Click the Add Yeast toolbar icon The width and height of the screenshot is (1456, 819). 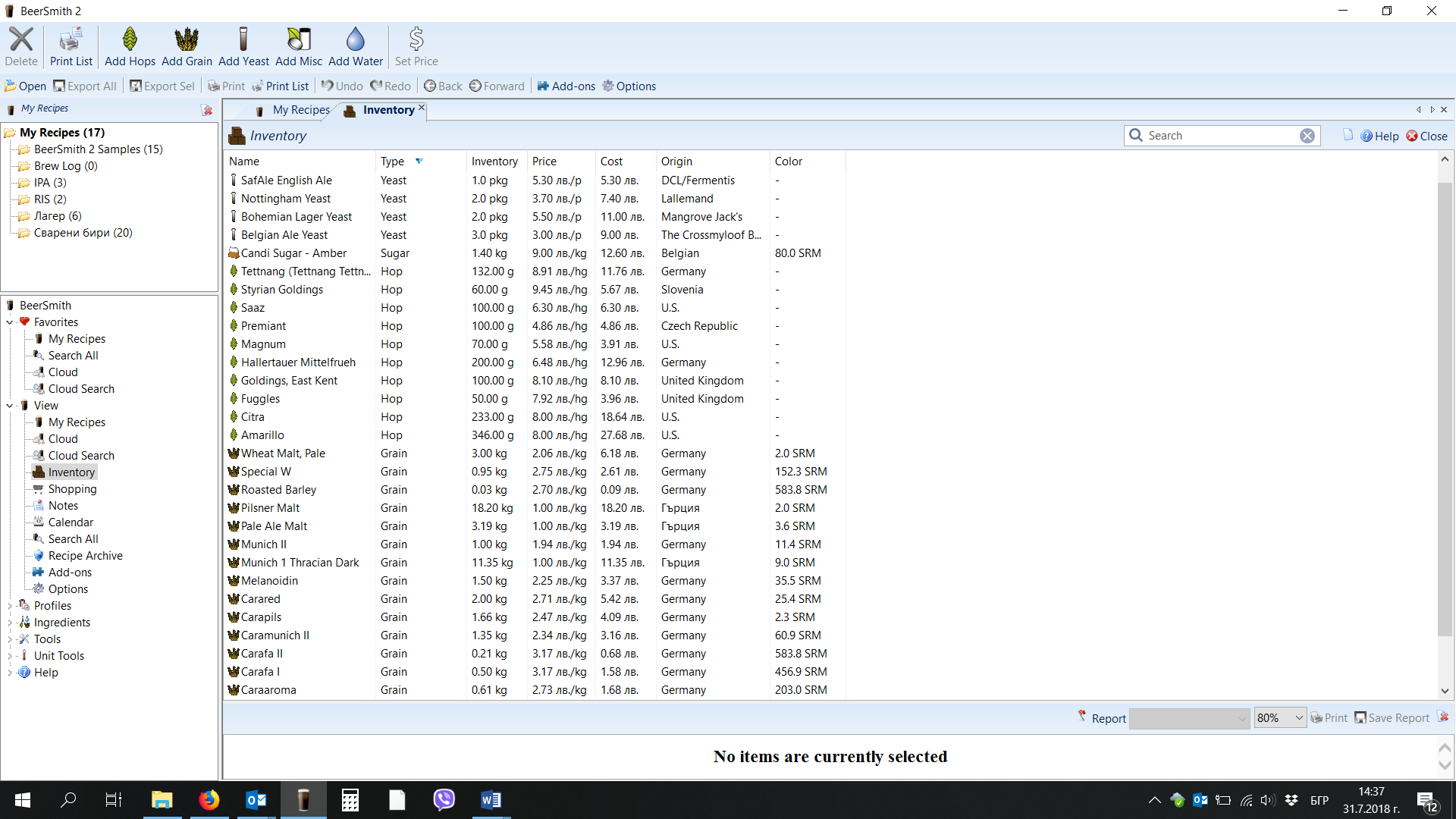tap(243, 39)
